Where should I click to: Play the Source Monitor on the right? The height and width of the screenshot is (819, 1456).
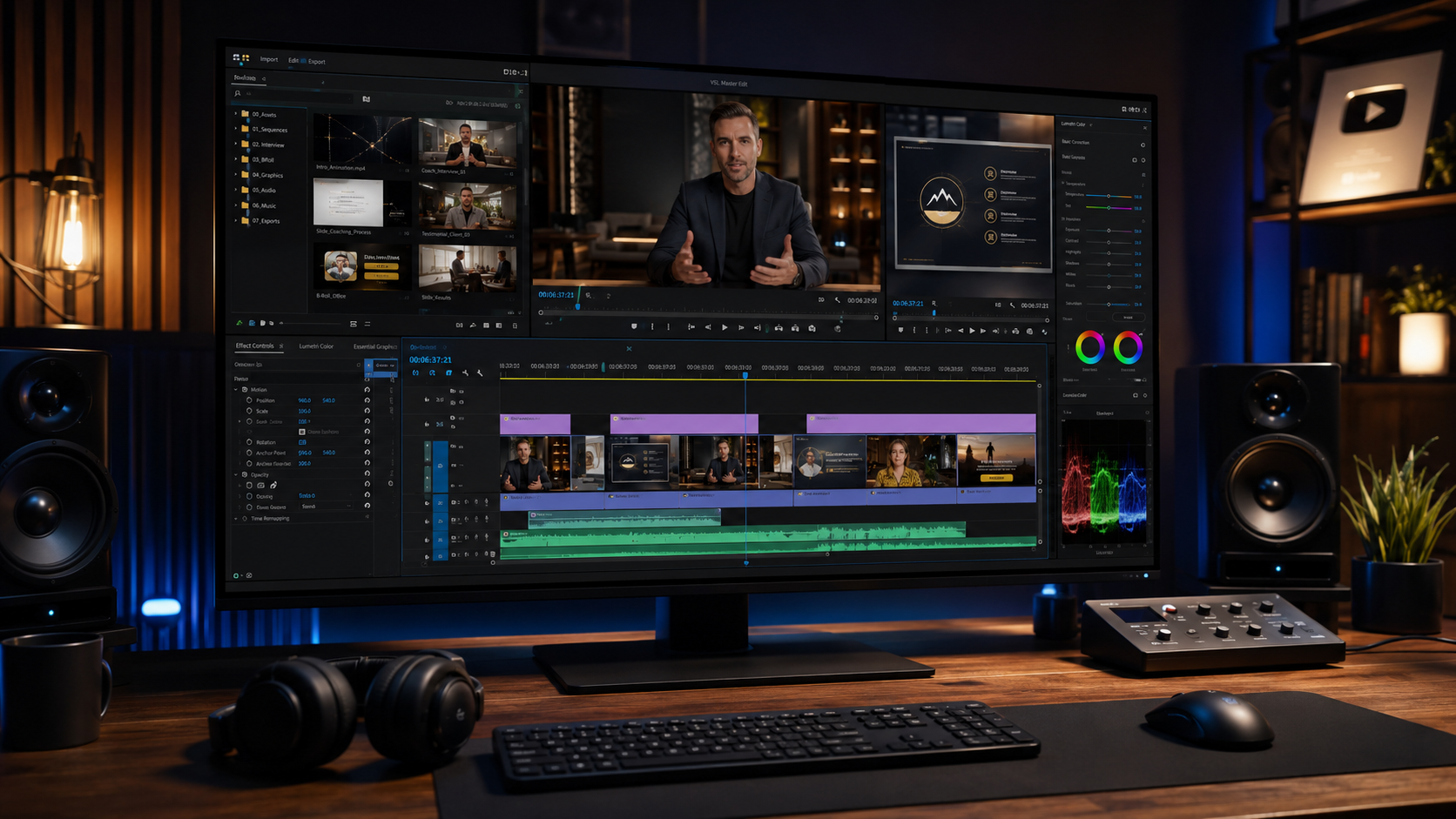point(972,331)
